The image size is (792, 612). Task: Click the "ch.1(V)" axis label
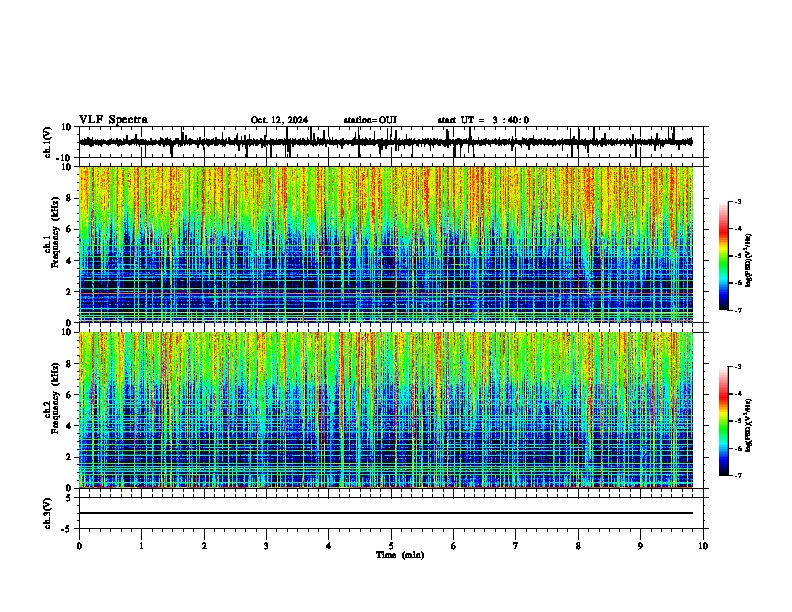coord(48,142)
